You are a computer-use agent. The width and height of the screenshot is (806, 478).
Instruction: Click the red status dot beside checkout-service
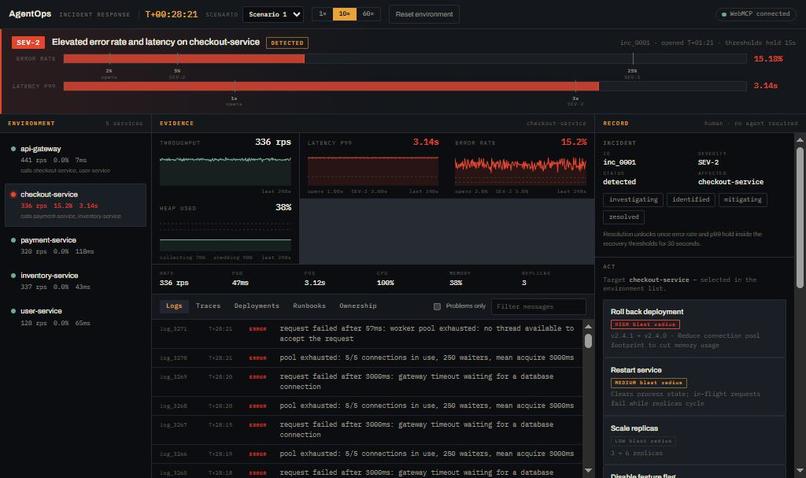(x=13, y=195)
